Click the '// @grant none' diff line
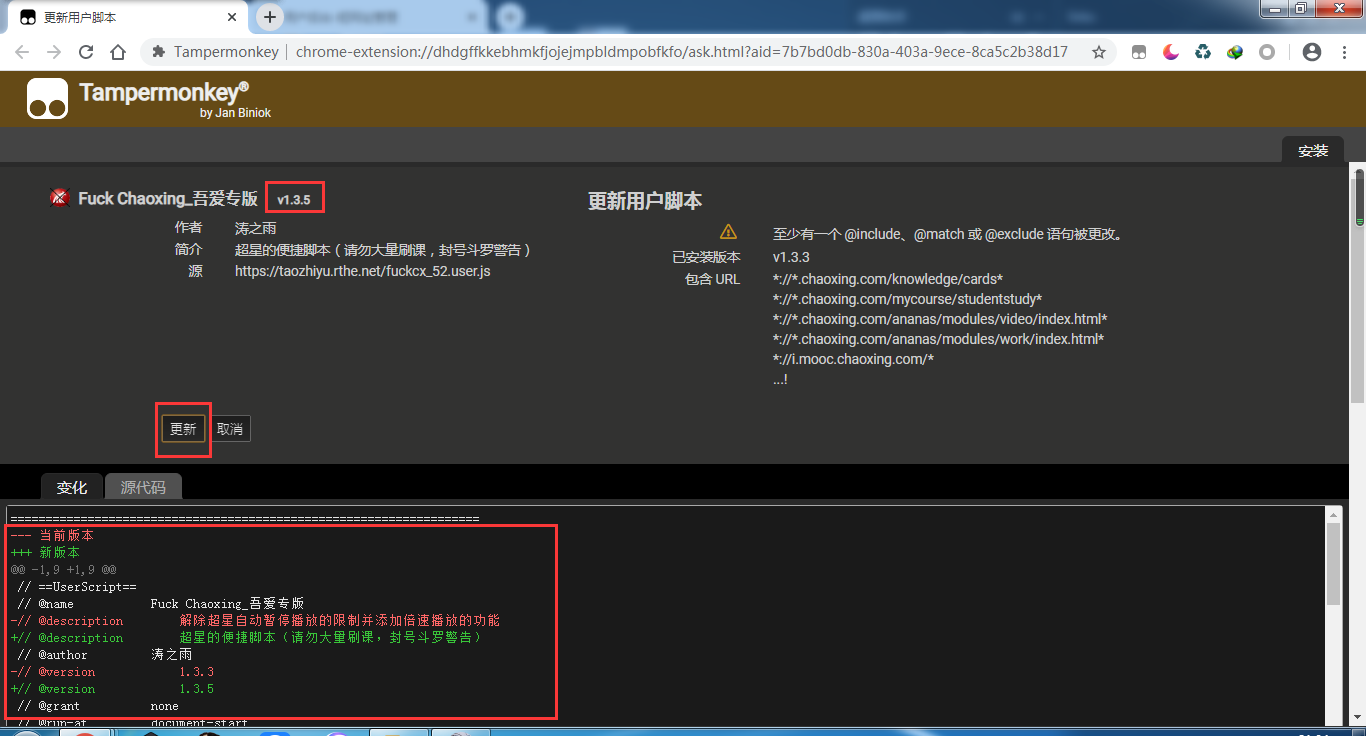 click(x=98, y=706)
